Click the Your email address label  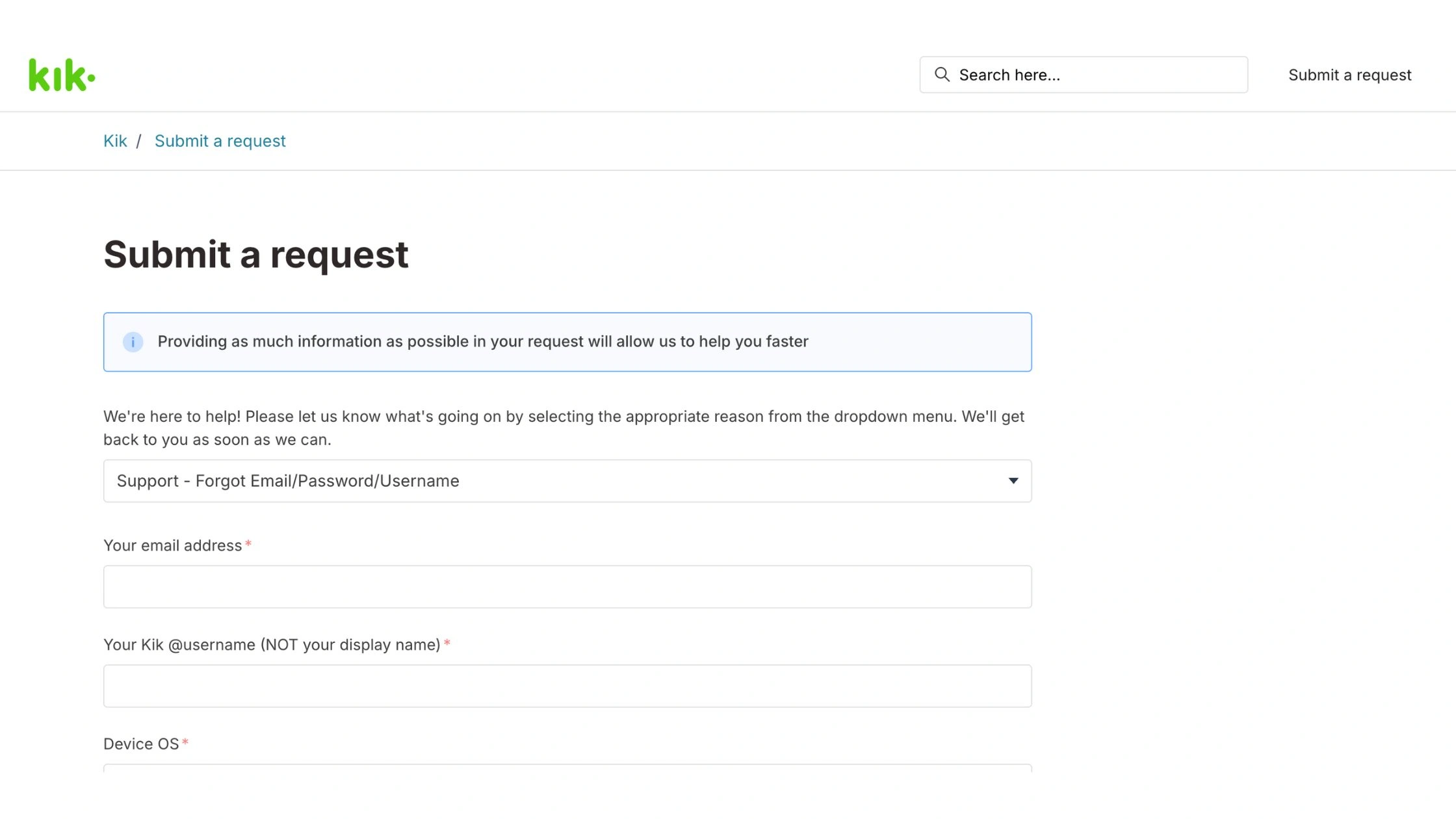[x=174, y=545]
